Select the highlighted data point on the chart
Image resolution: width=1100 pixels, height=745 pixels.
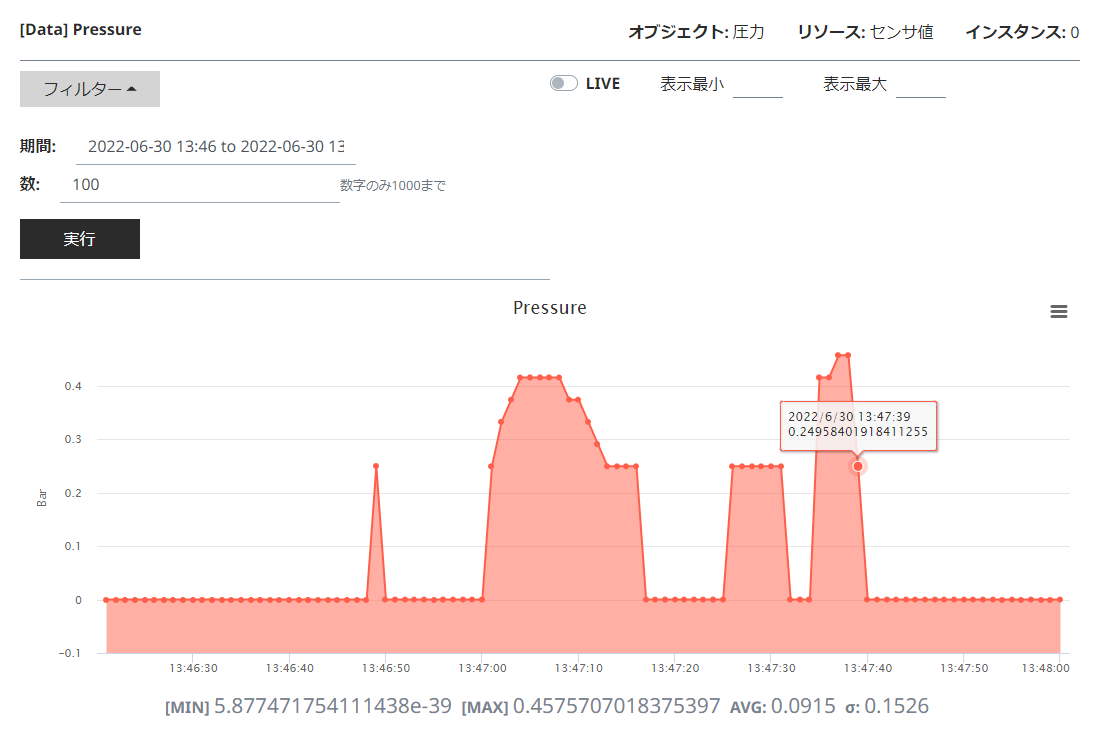858,466
